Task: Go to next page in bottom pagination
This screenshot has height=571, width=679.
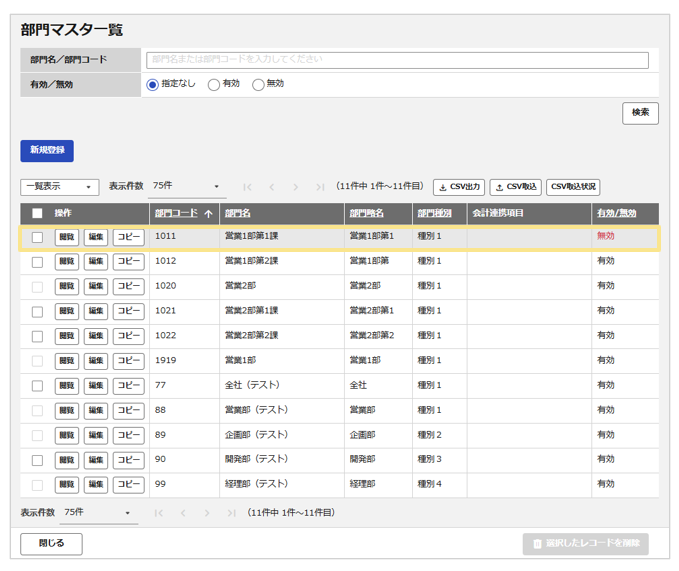Action: click(x=207, y=513)
